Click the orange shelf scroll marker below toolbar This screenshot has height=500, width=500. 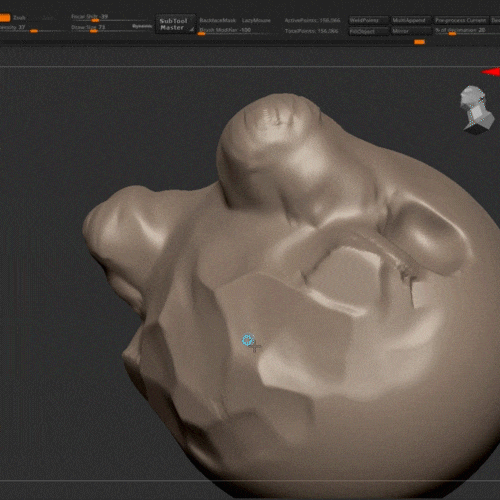(419, 42)
